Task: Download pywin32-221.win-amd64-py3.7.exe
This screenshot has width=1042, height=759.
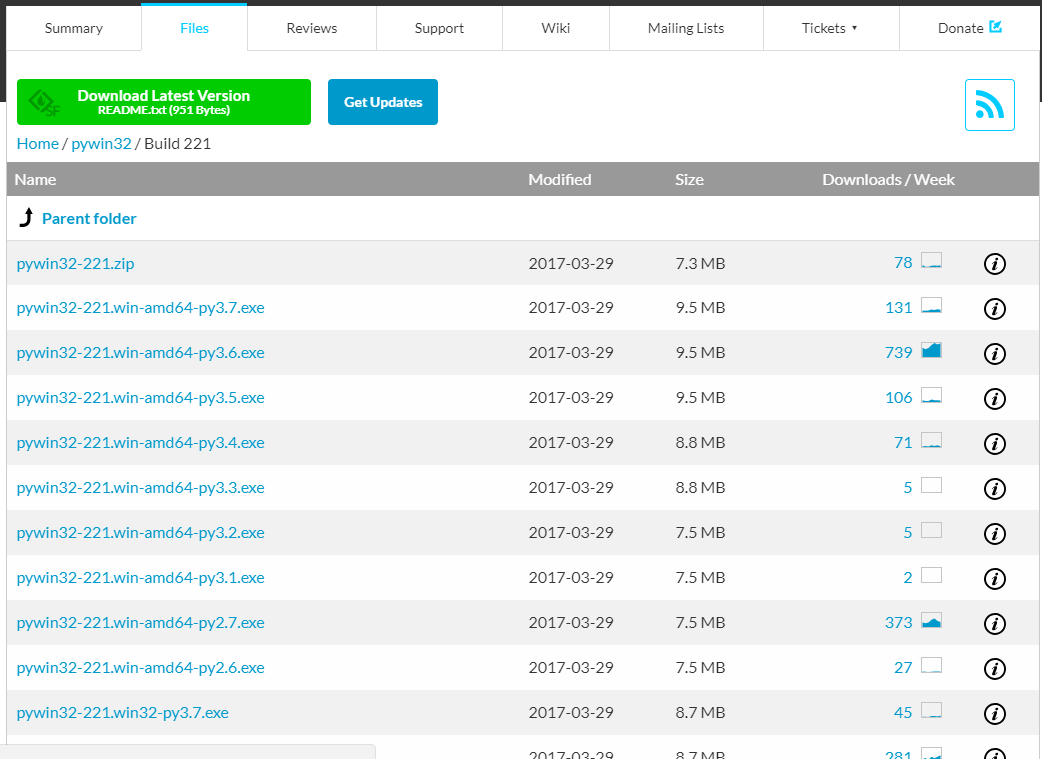Action: (140, 308)
